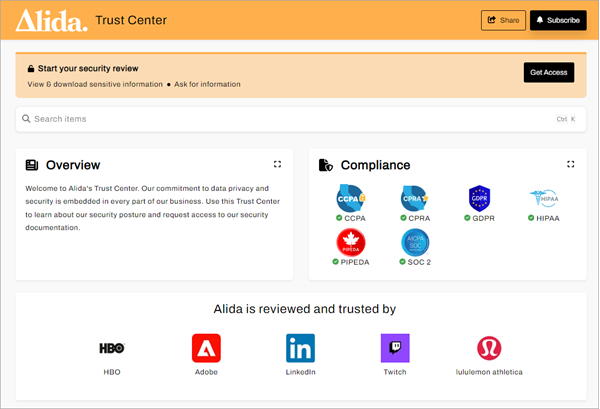The width and height of the screenshot is (600, 409).
Task: Focus the Search items field
Action: coord(301,119)
